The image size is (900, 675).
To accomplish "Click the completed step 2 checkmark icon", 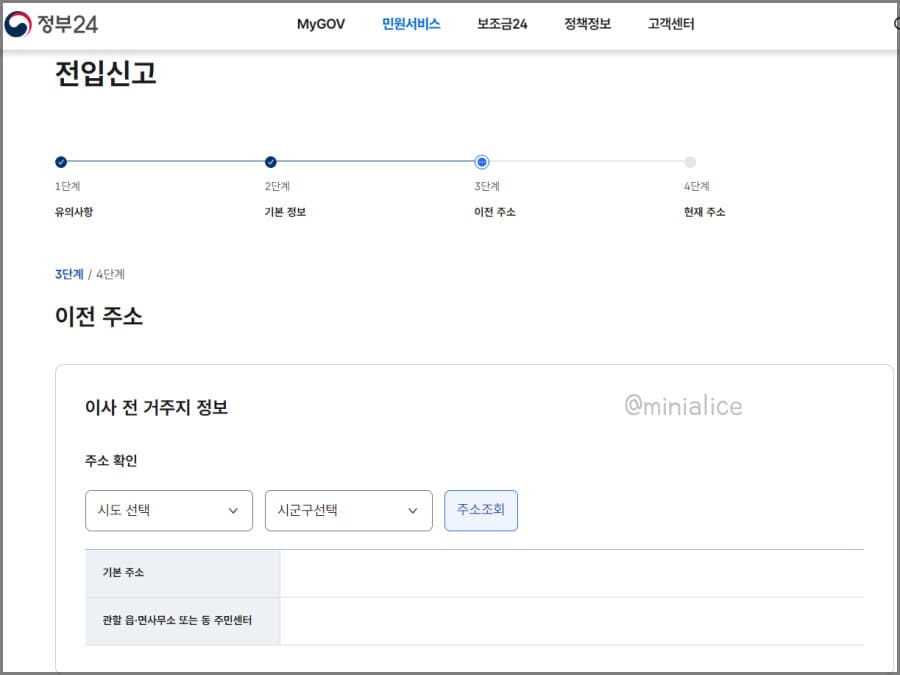I will pyautogui.click(x=270, y=161).
